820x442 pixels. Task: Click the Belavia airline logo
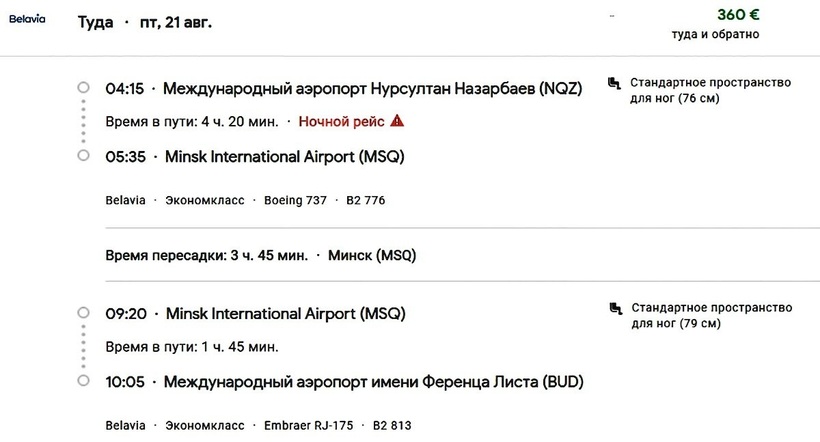(x=27, y=19)
